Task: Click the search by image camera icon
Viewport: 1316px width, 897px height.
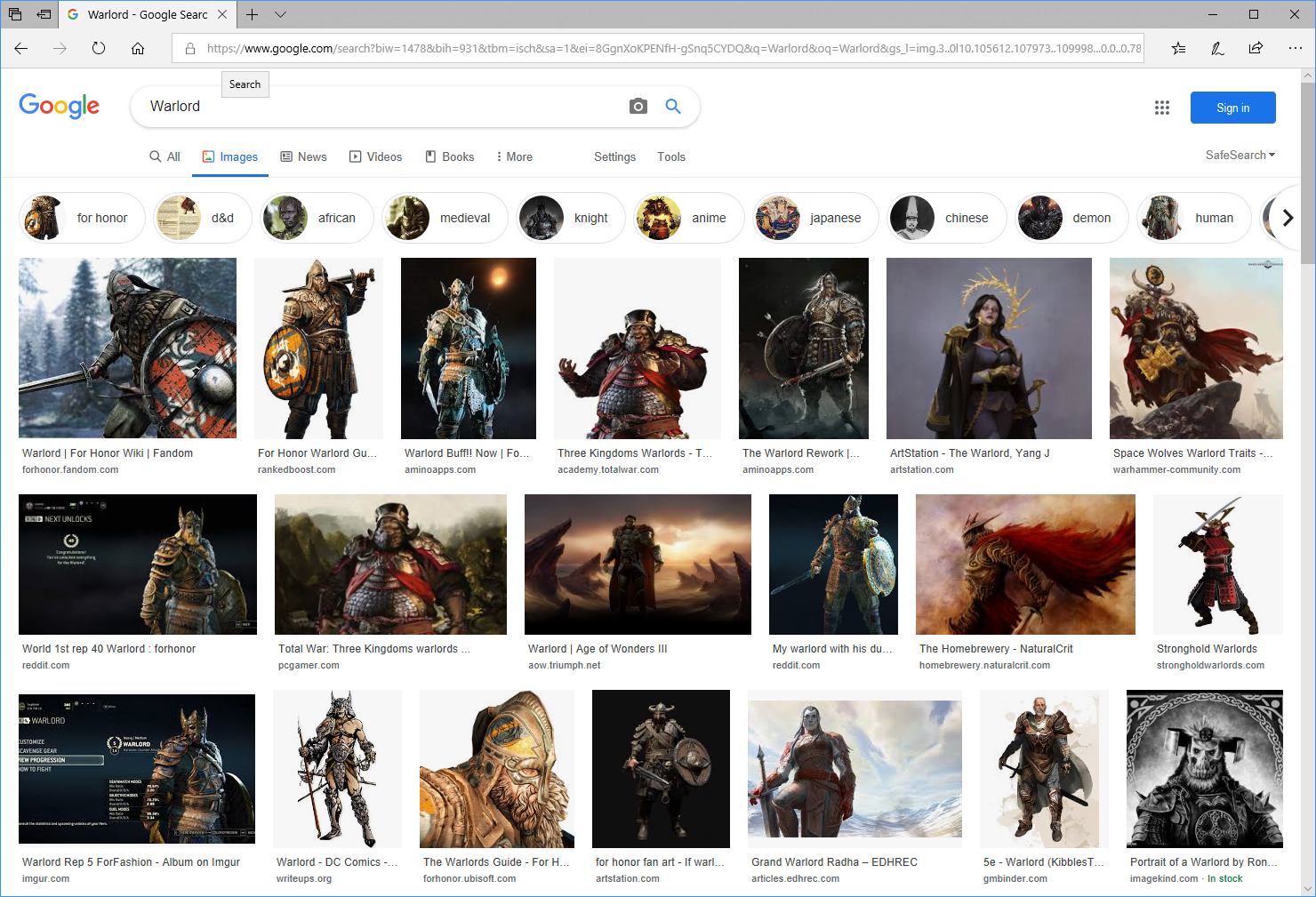Action: click(x=638, y=107)
